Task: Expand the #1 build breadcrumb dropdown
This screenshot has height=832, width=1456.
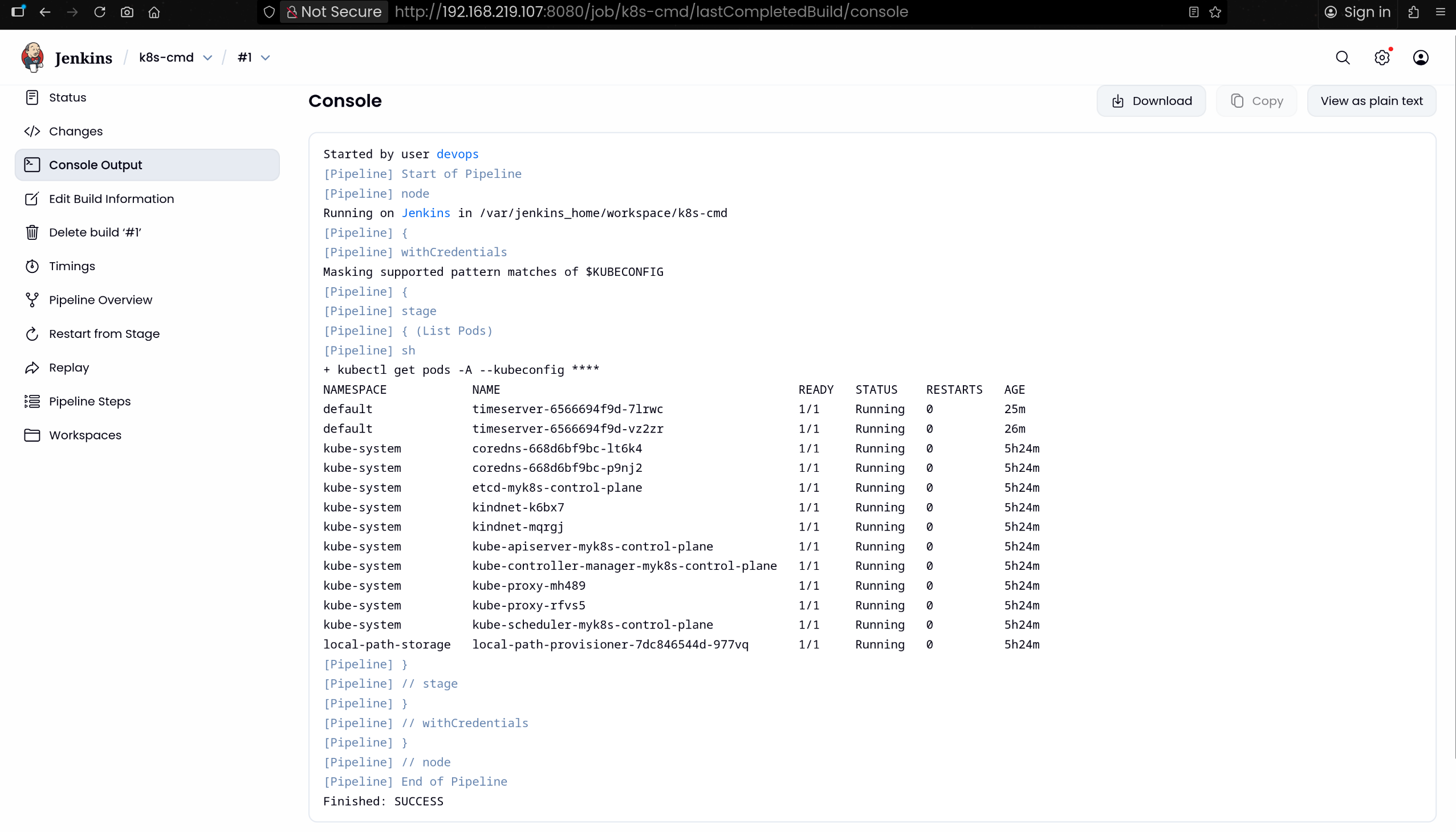Action: pos(266,58)
